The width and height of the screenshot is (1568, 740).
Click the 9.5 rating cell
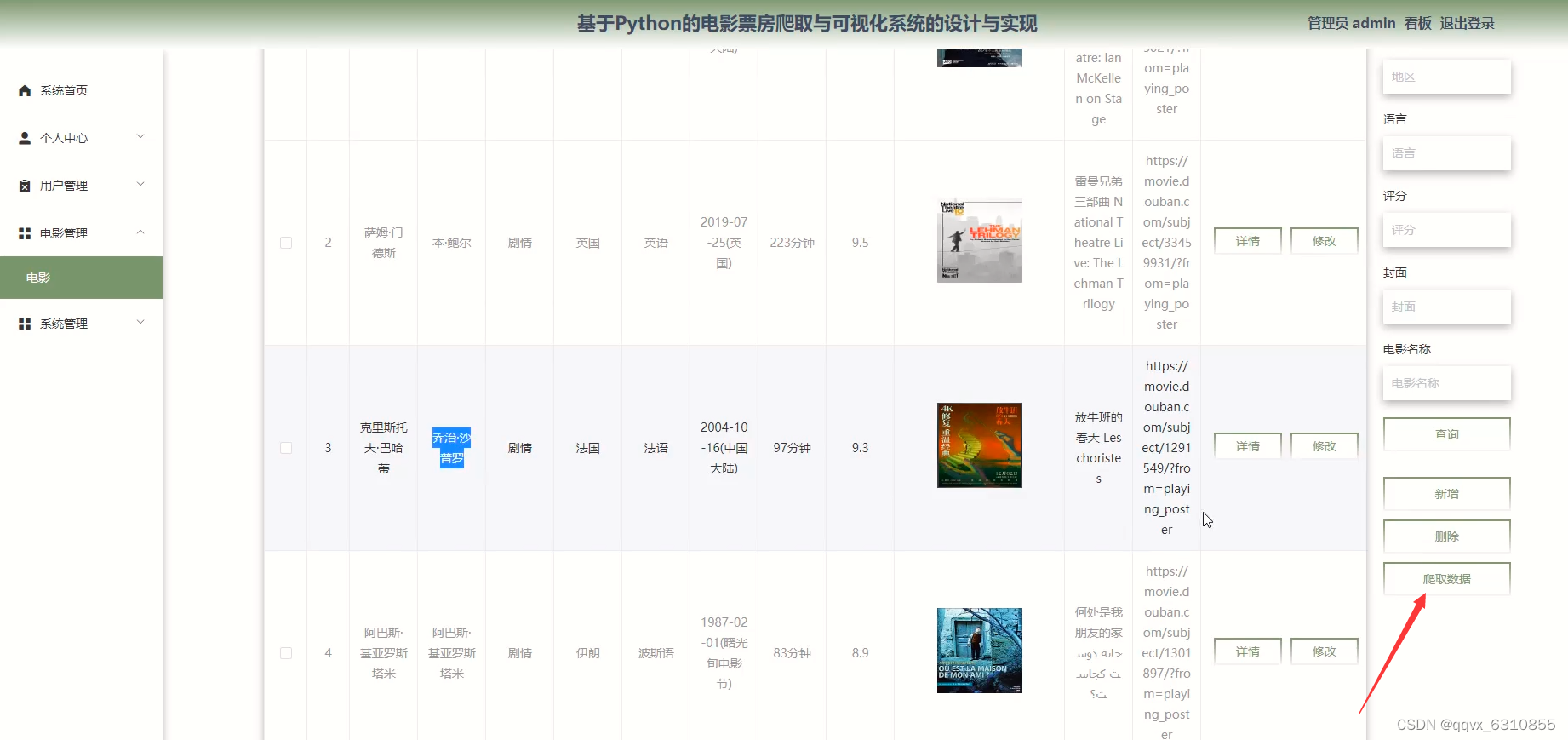pyautogui.click(x=861, y=243)
